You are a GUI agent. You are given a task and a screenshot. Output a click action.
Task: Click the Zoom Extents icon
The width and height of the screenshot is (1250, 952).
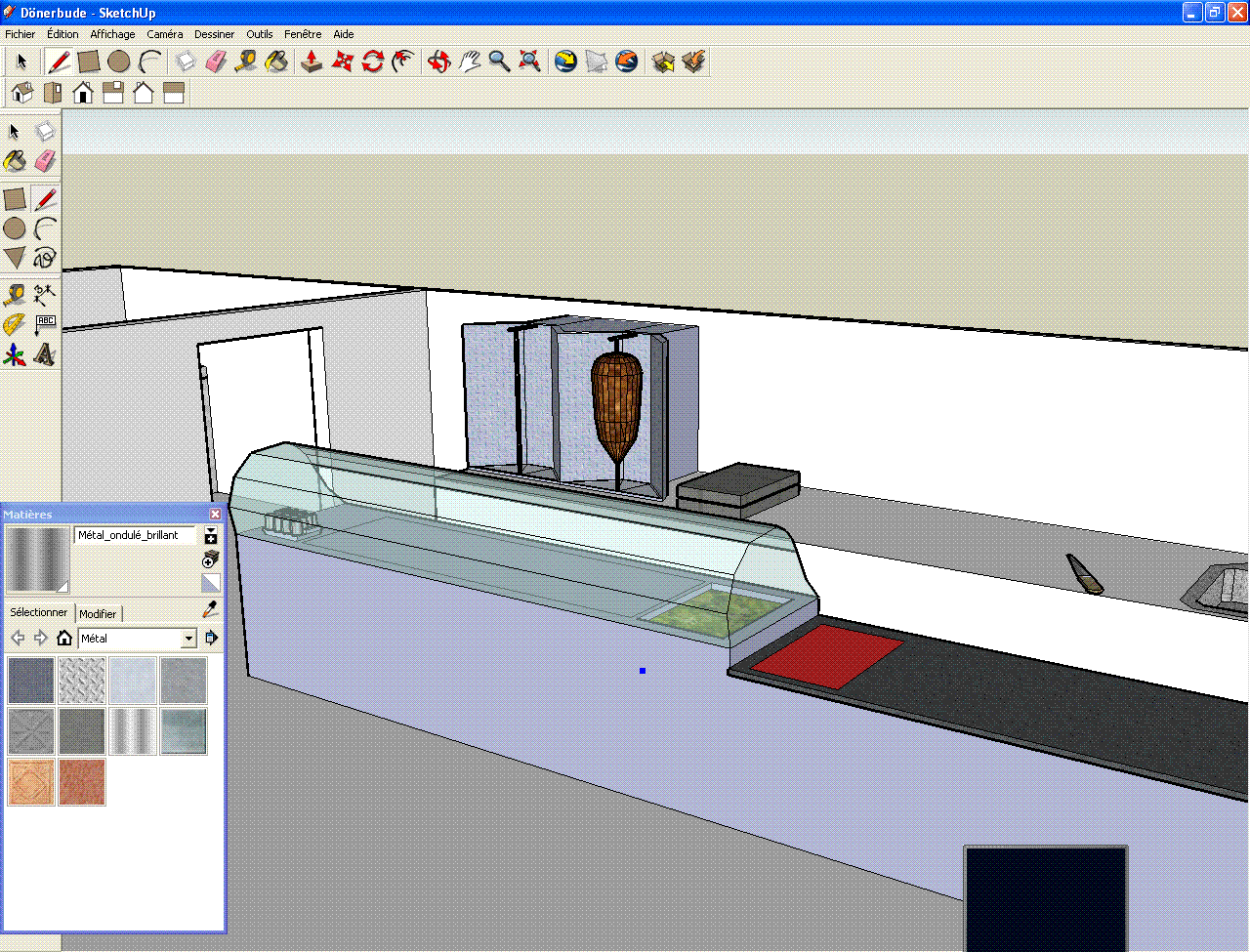click(530, 62)
